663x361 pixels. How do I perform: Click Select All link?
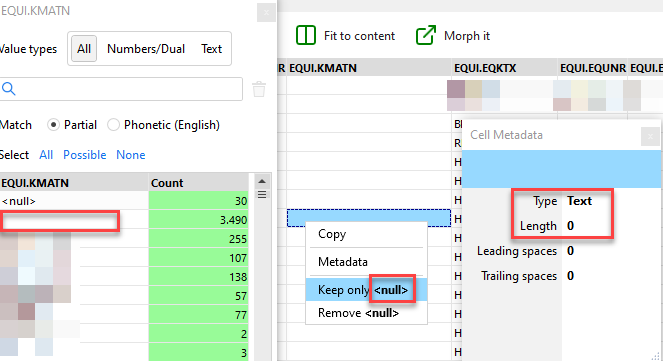(46, 155)
